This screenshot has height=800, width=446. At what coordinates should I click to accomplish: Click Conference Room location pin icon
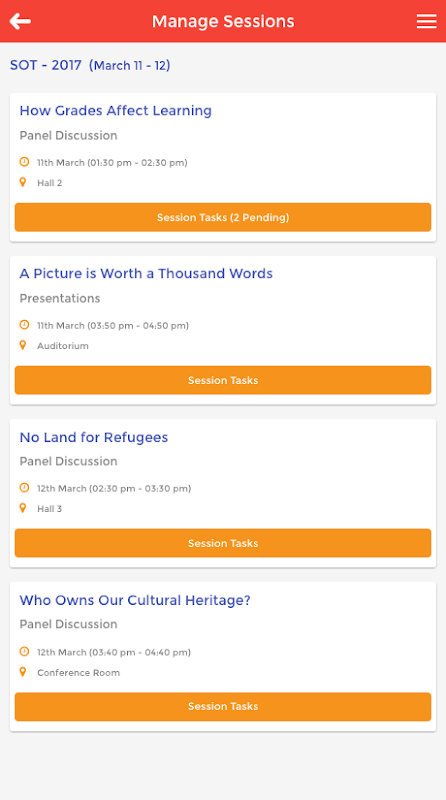(x=23, y=672)
